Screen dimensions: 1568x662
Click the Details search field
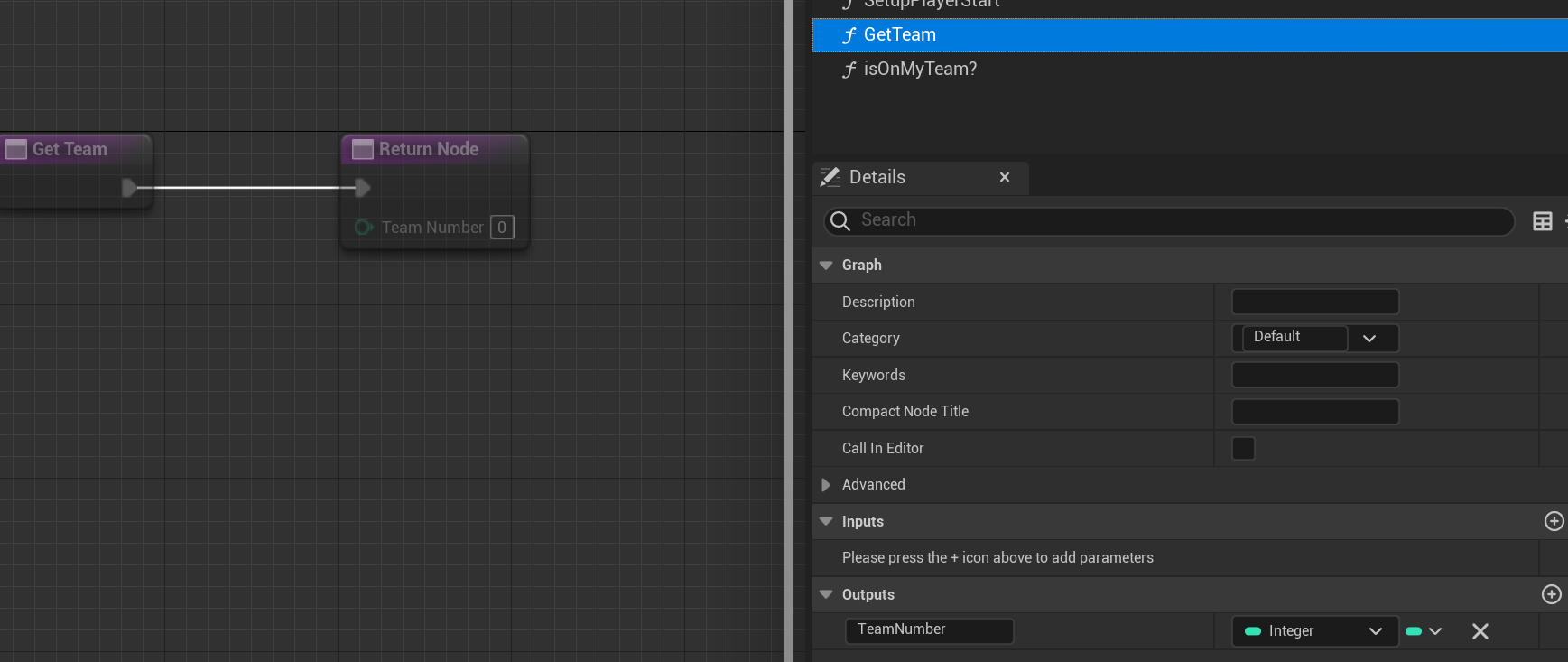1174,220
